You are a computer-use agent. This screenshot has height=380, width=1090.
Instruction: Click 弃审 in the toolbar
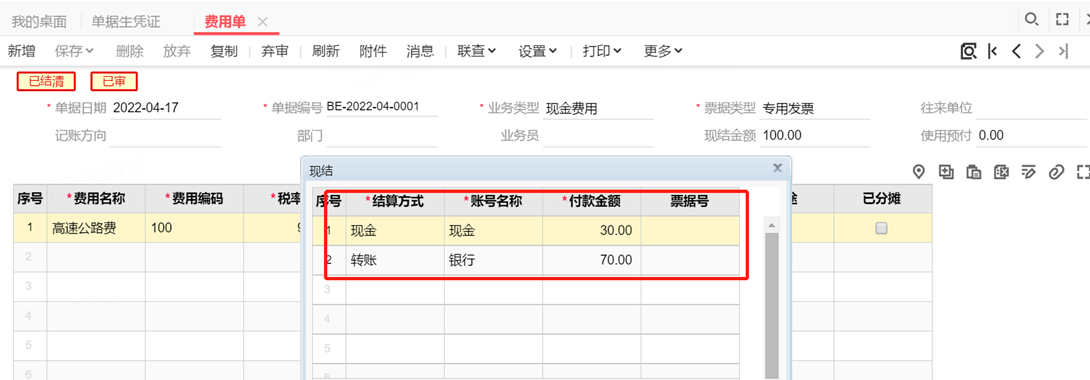(x=275, y=51)
